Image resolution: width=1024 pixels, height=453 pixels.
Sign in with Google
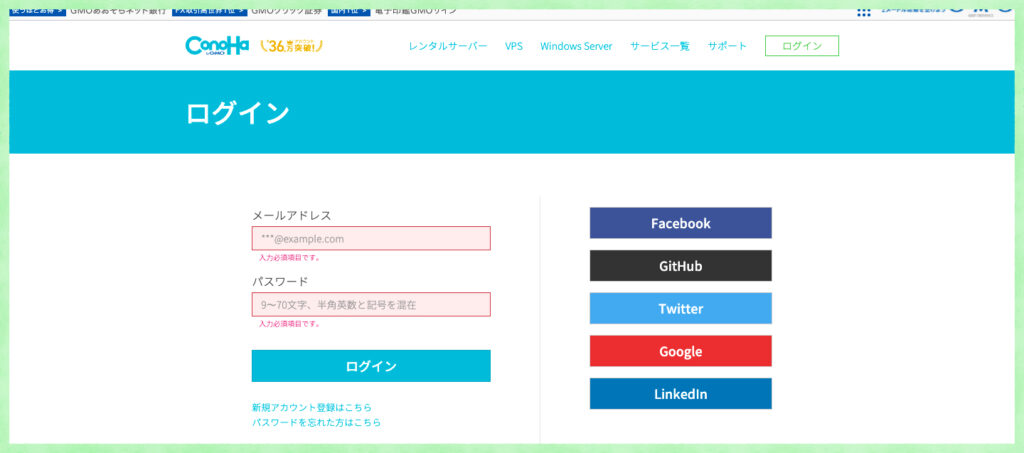pos(680,351)
